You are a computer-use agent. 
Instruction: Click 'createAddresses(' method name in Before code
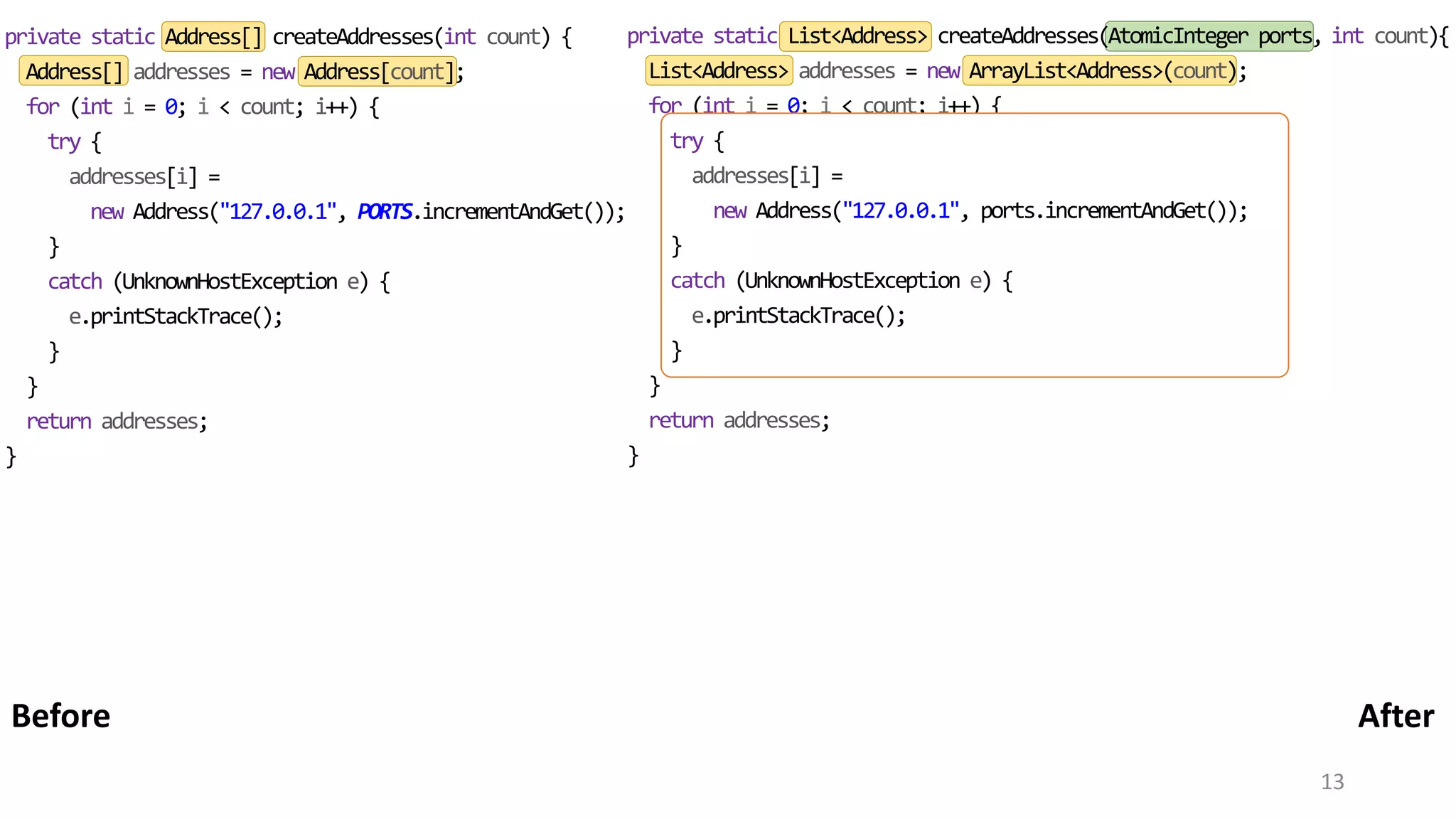coord(358,37)
